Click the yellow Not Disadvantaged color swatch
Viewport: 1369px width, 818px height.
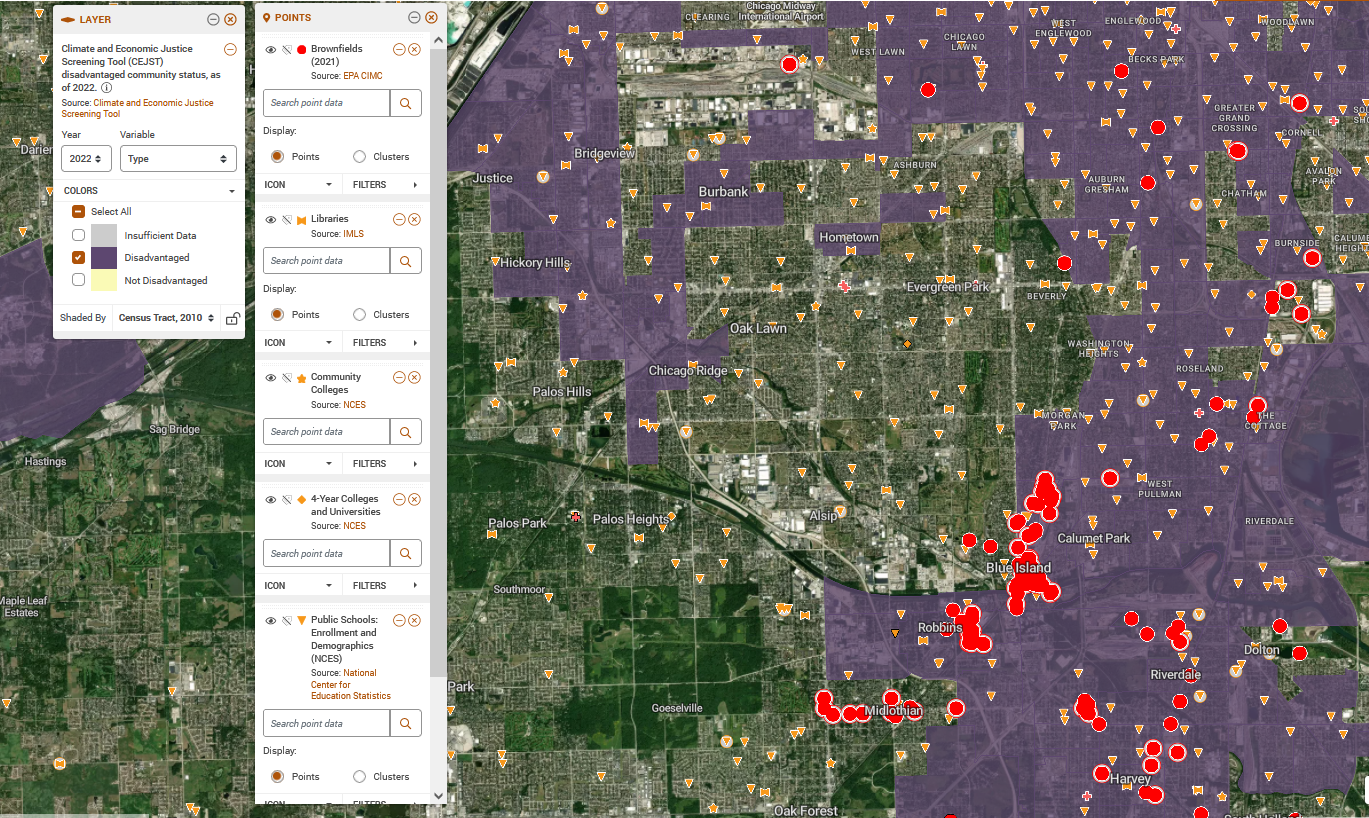tap(104, 280)
